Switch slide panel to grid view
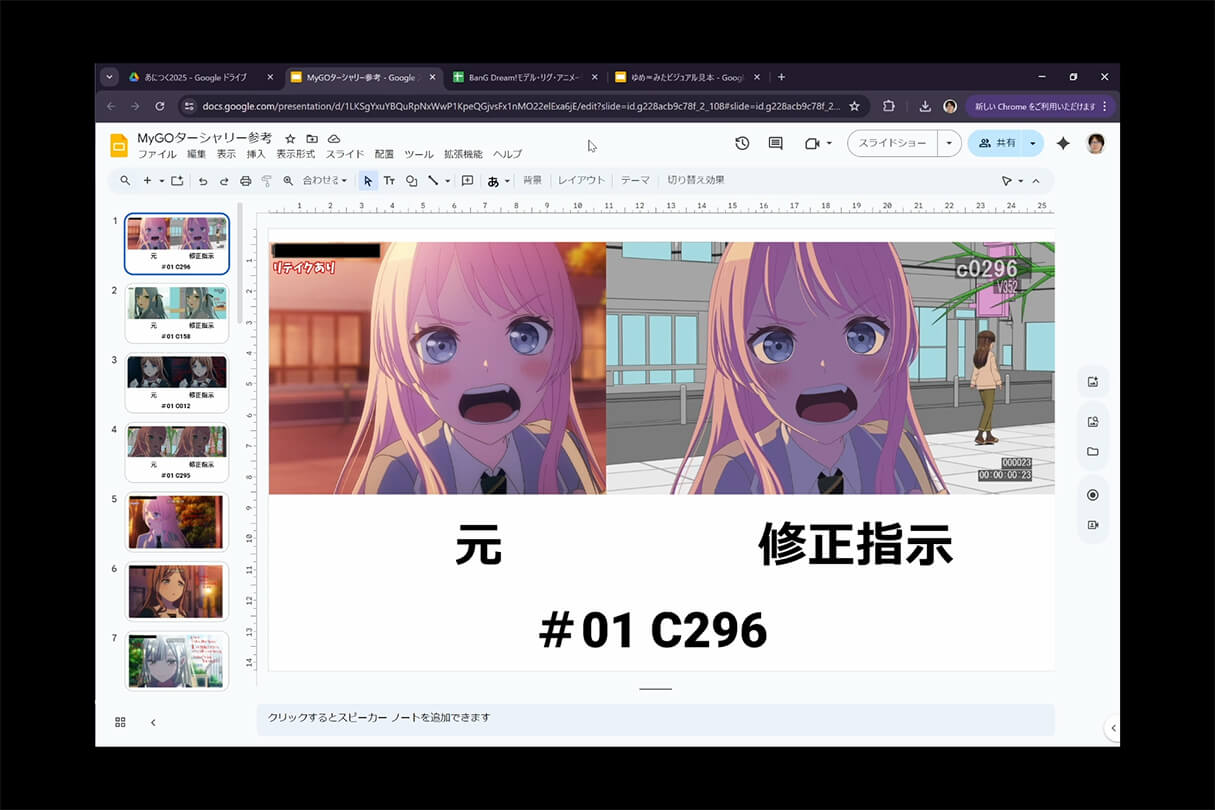This screenshot has height=810, width=1215. tap(119, 721)
